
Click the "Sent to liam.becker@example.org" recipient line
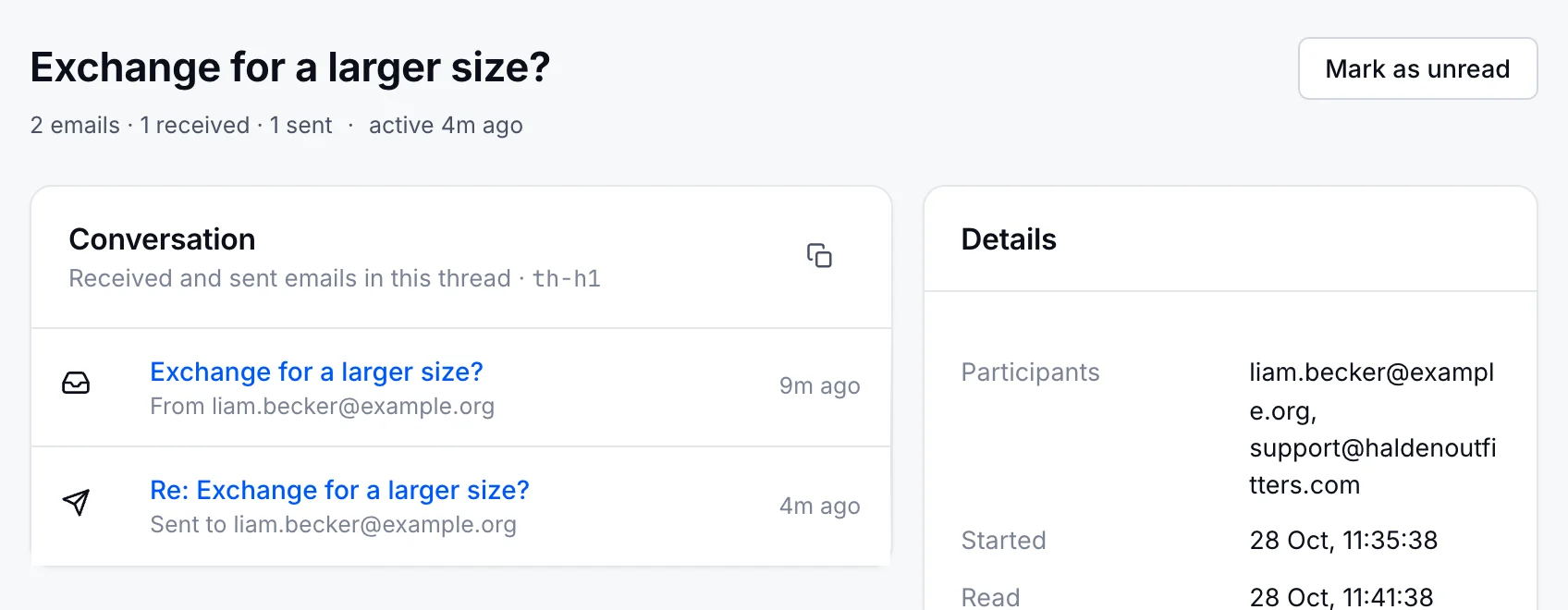(333, 524)
